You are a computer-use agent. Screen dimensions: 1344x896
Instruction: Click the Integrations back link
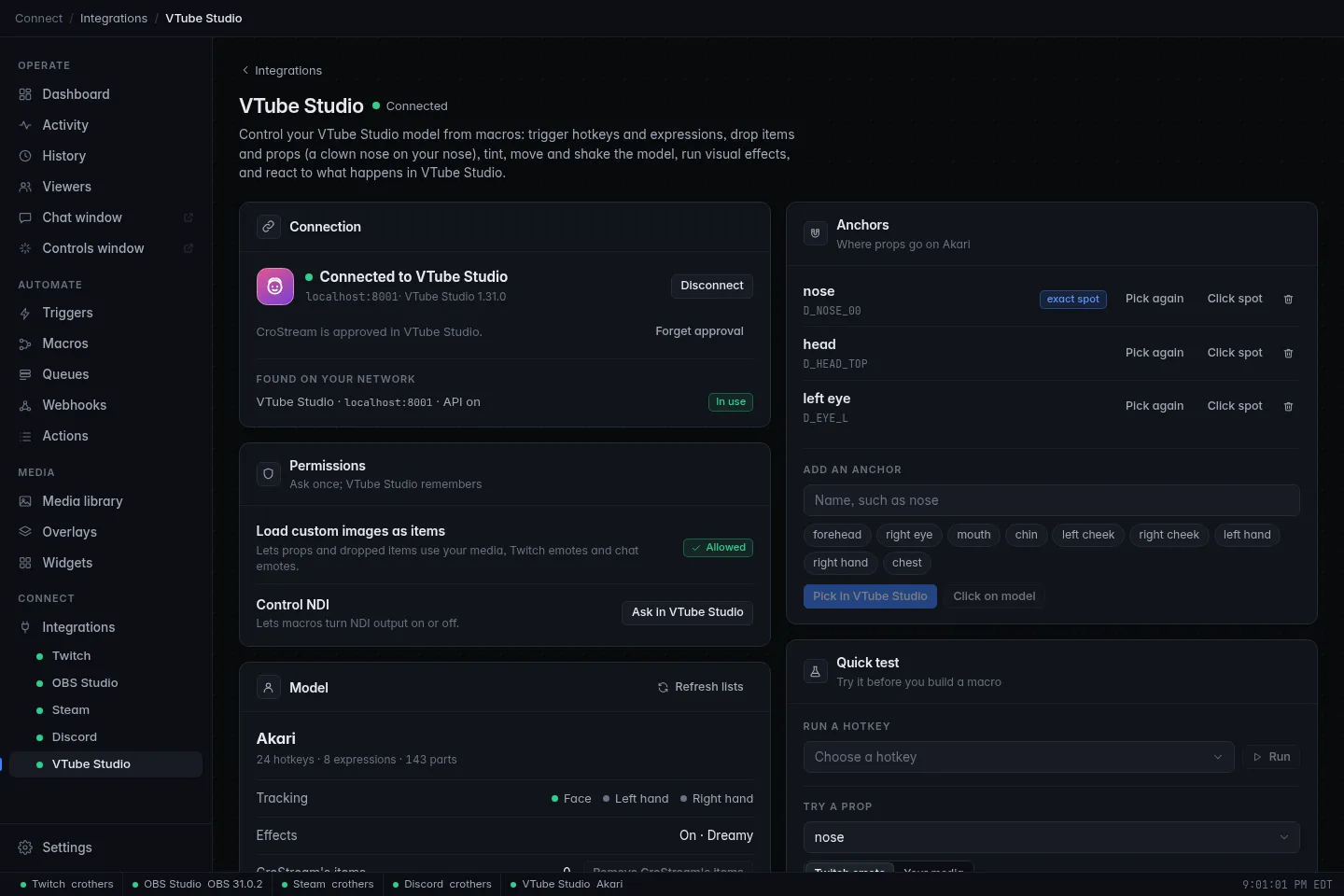281,71
